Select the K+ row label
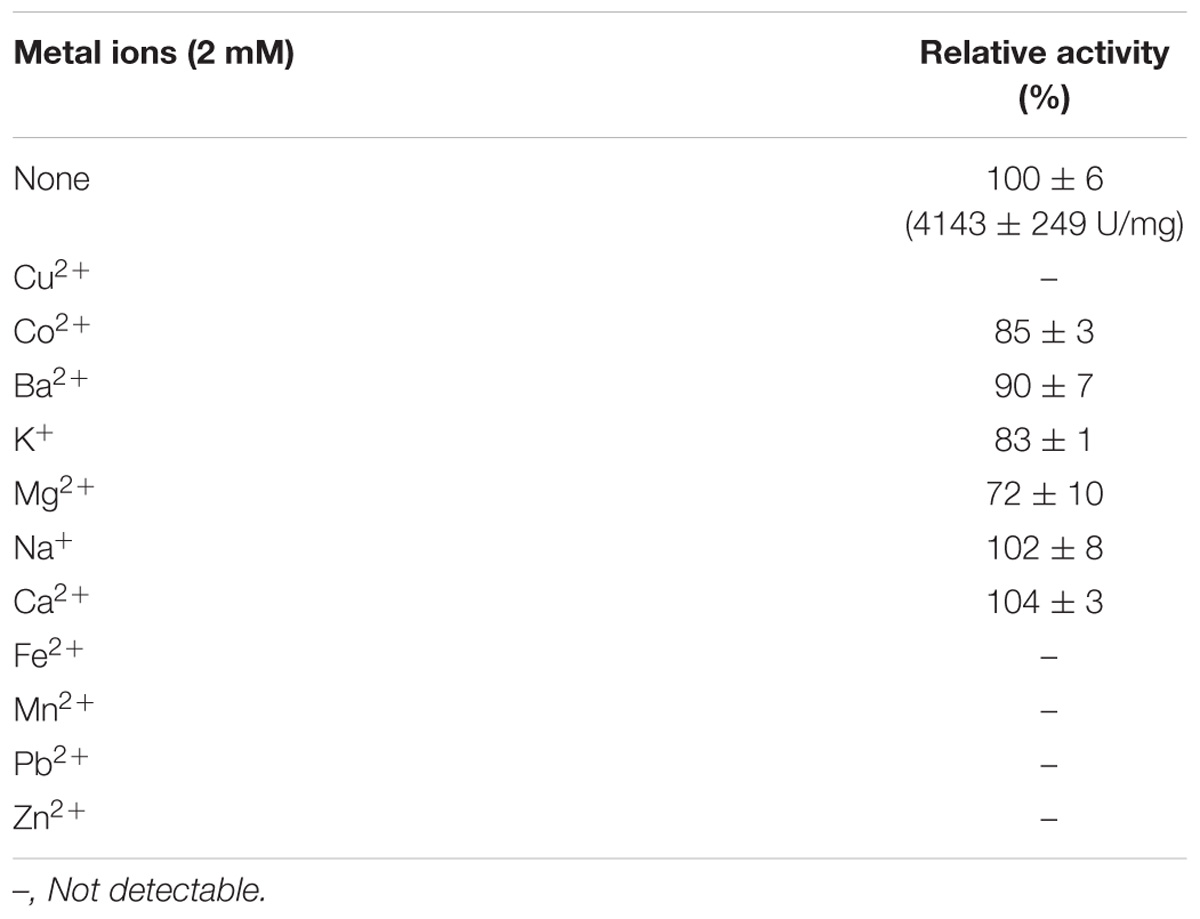The height and width of the screenshot is (919, 1200). tap(35, 440)
